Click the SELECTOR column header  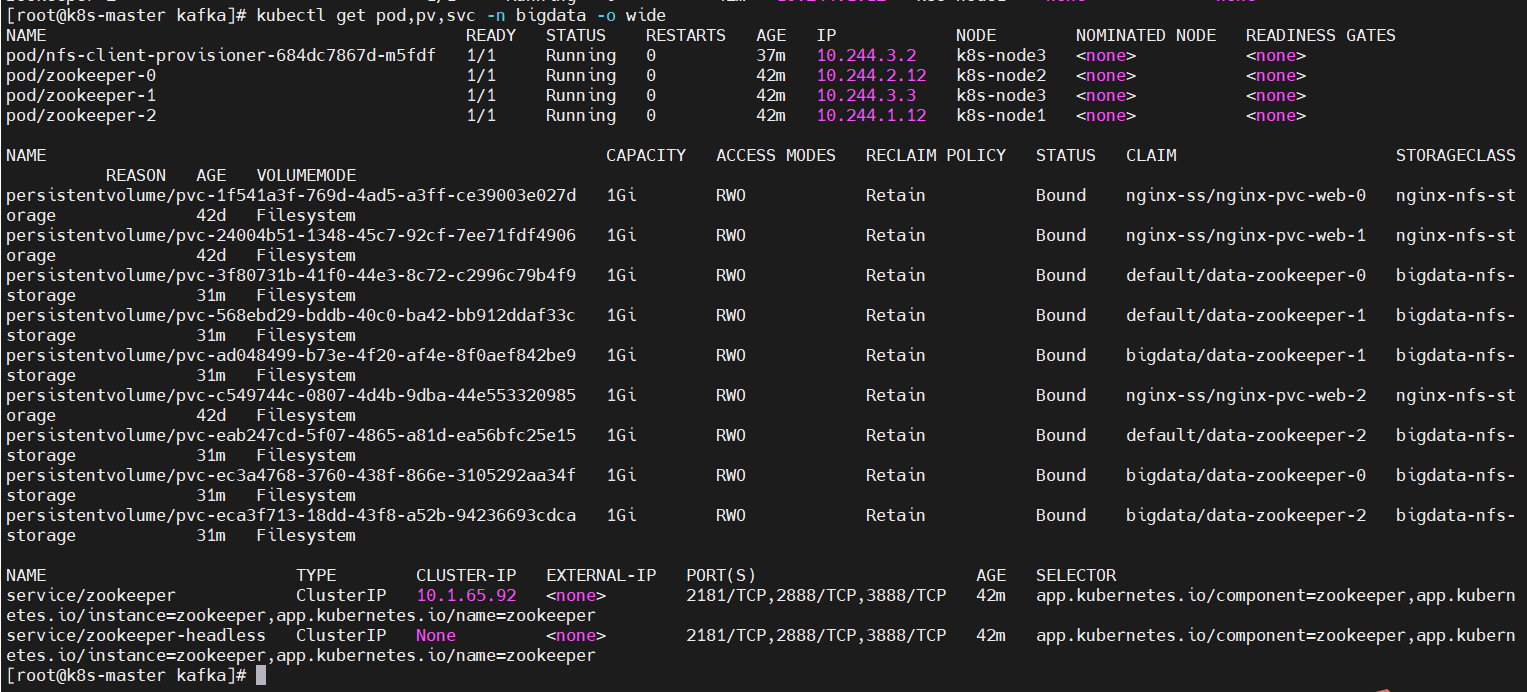coord(1075,576)
